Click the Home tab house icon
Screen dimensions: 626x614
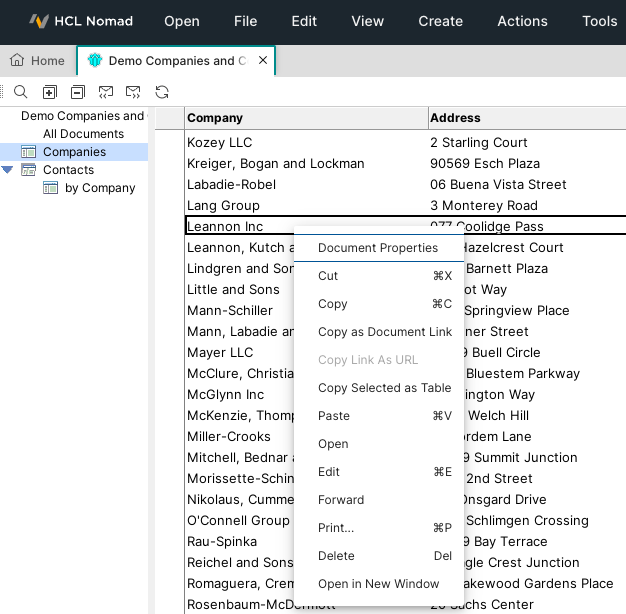point(17,60)
